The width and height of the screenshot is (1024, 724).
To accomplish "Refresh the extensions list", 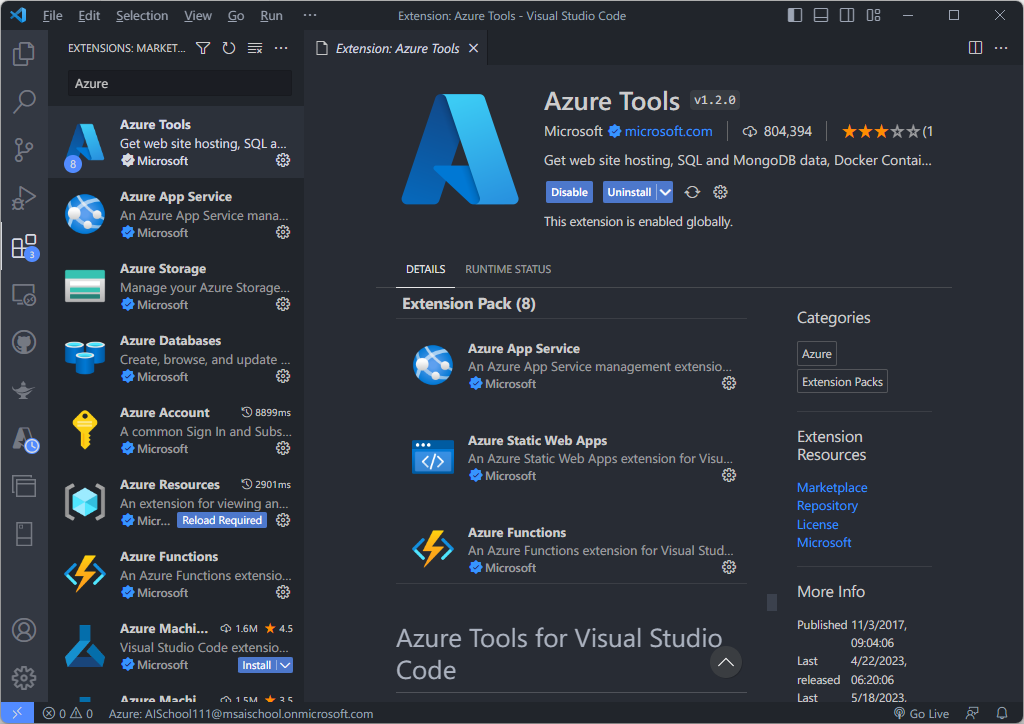I will [x=229, y=48].
